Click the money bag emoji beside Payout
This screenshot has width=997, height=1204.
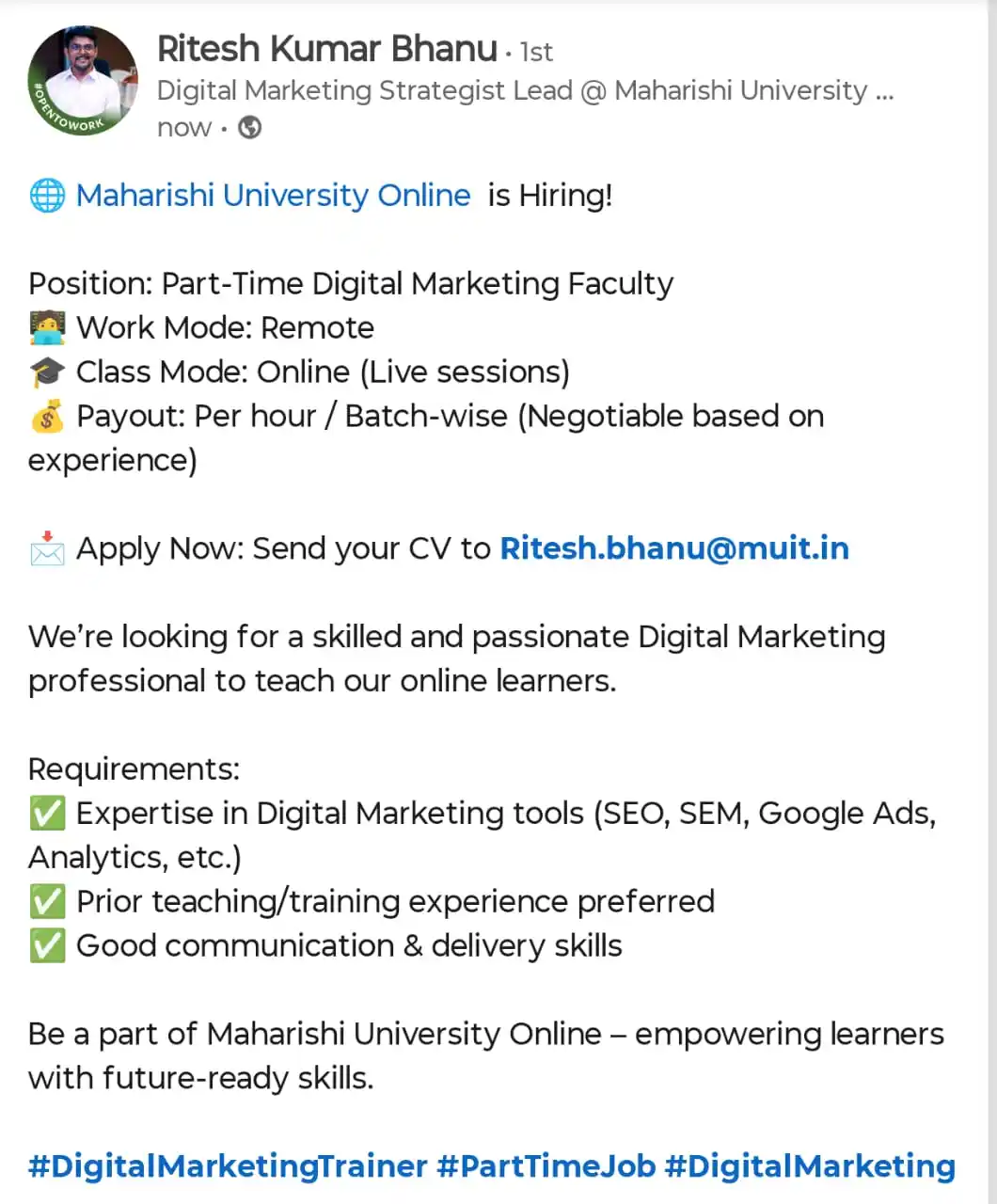47,416
